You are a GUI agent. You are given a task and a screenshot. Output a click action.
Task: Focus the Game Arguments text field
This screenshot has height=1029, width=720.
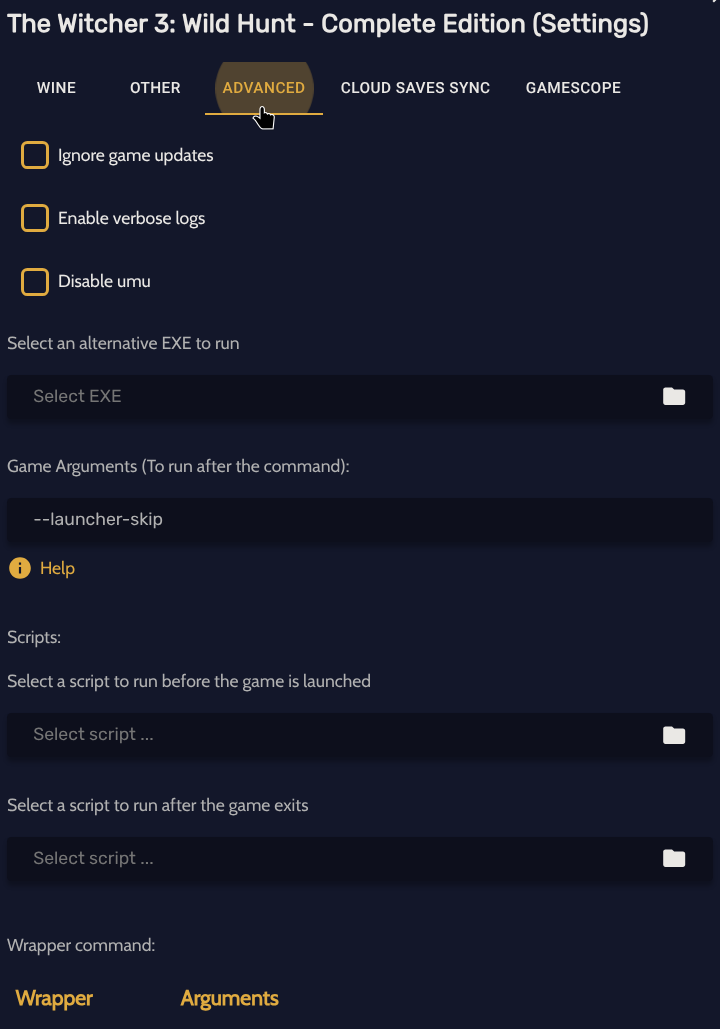pyautogui.click(x=360, y=520)
